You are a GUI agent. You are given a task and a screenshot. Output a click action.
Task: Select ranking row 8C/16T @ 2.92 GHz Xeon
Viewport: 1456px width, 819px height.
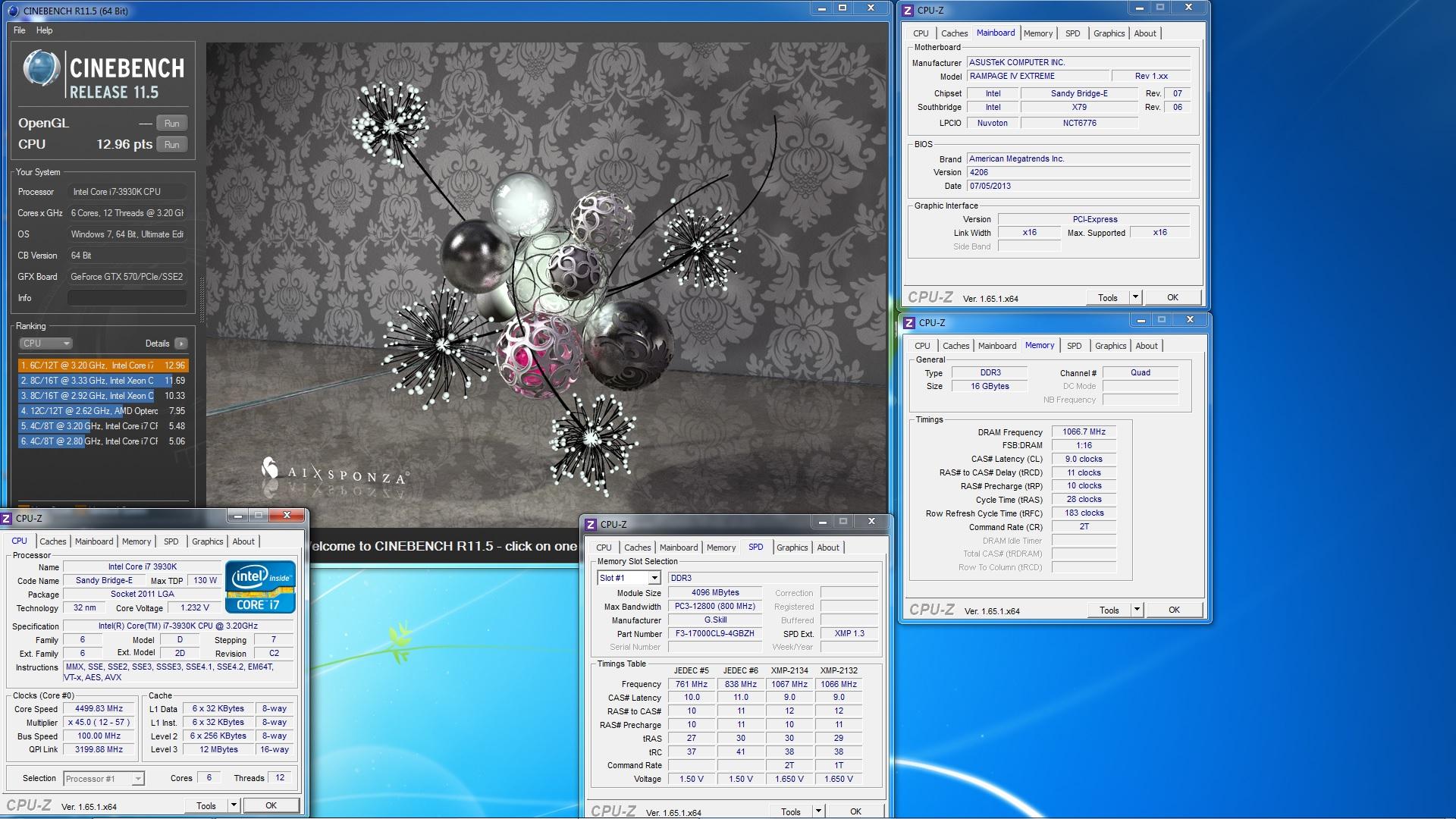(102, 396)
